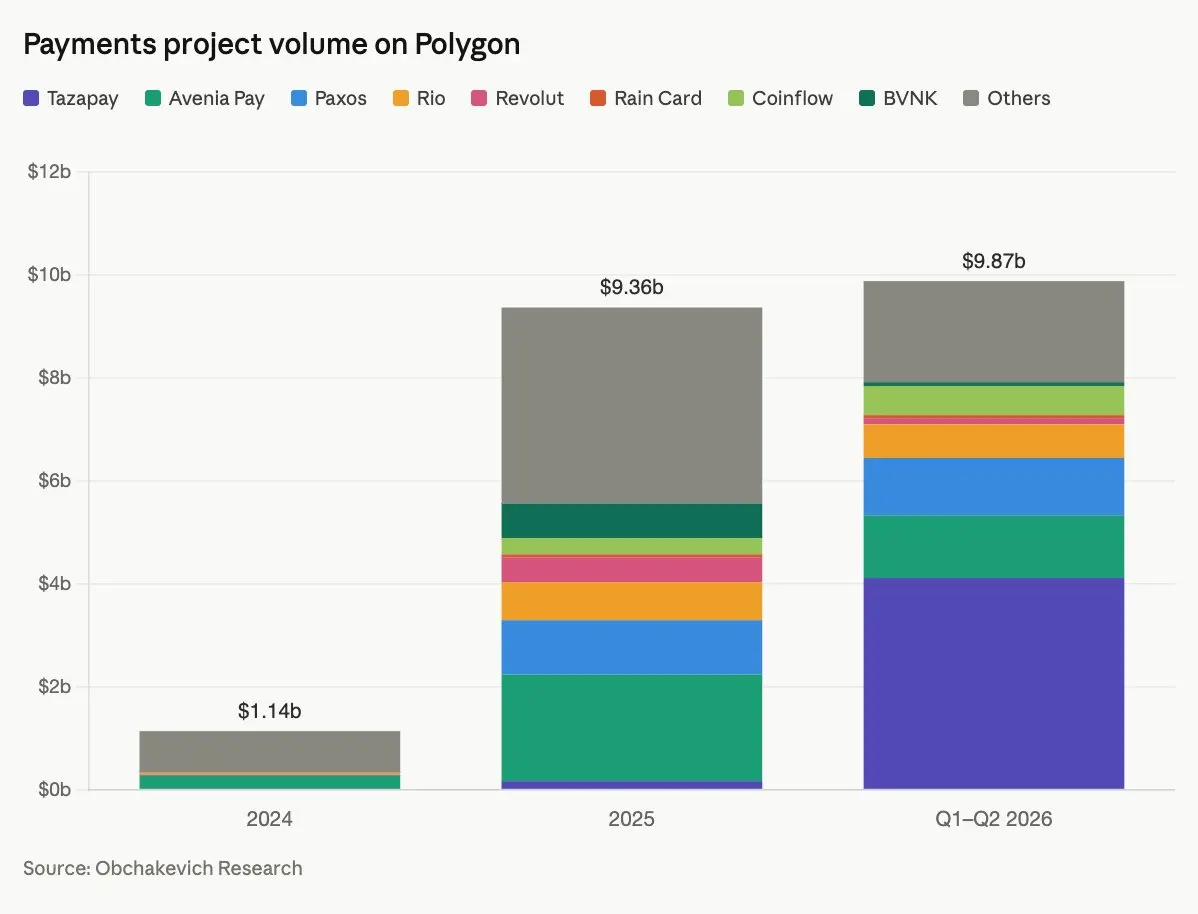The image size is (1198, 914).
Task: Click the $12b y-axis label
Action: [49, 171]
